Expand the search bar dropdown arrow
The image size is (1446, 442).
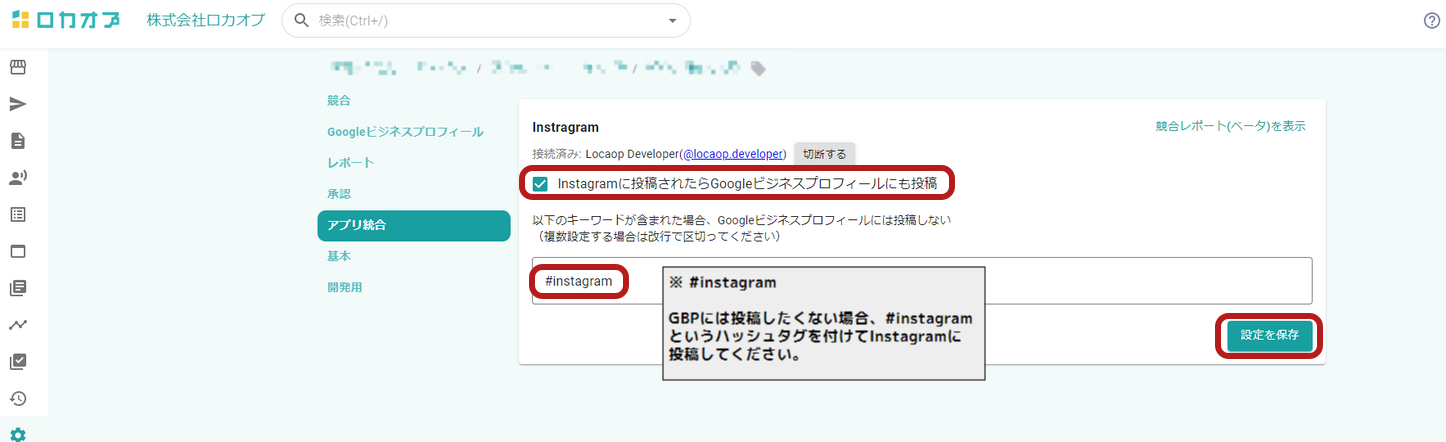(x=672, y=21)
